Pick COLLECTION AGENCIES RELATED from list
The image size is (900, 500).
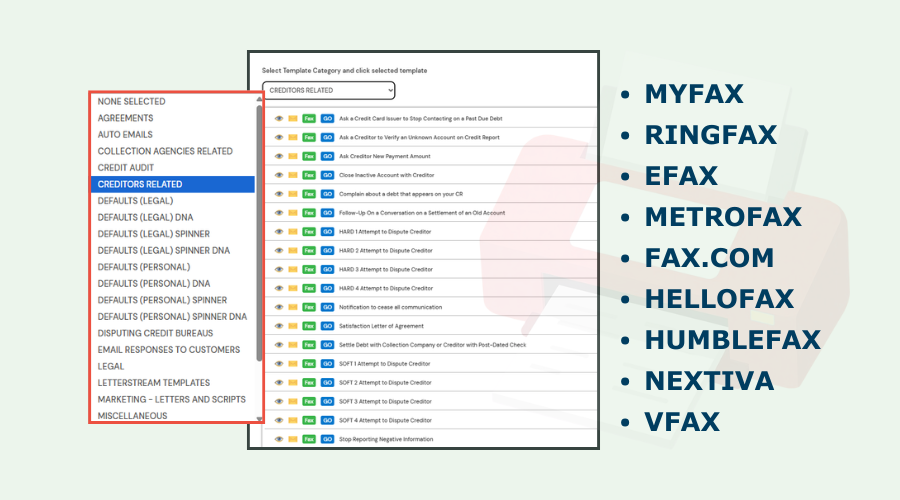[x=173, y=151]
